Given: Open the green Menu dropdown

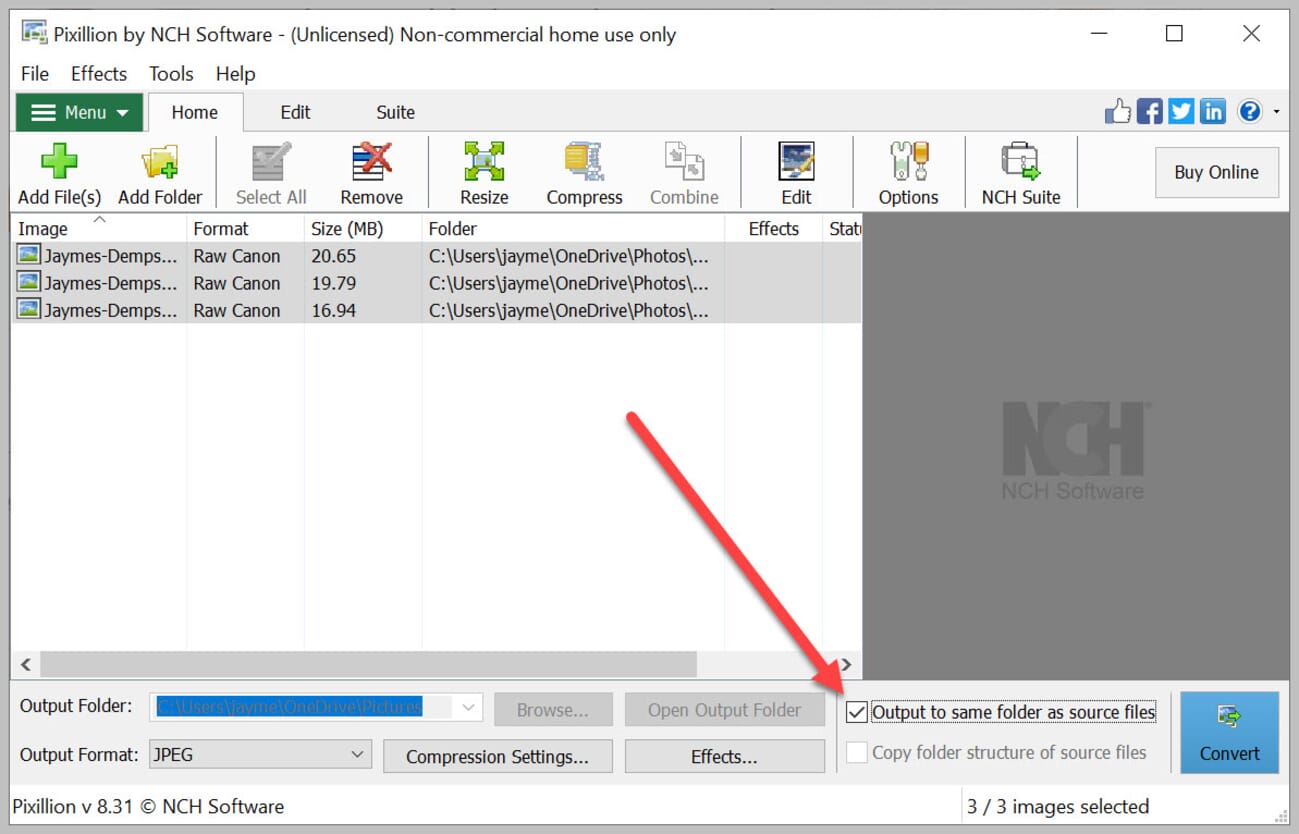Looking at the screenshot, I should pyautogui.click(x=78, y=112).
